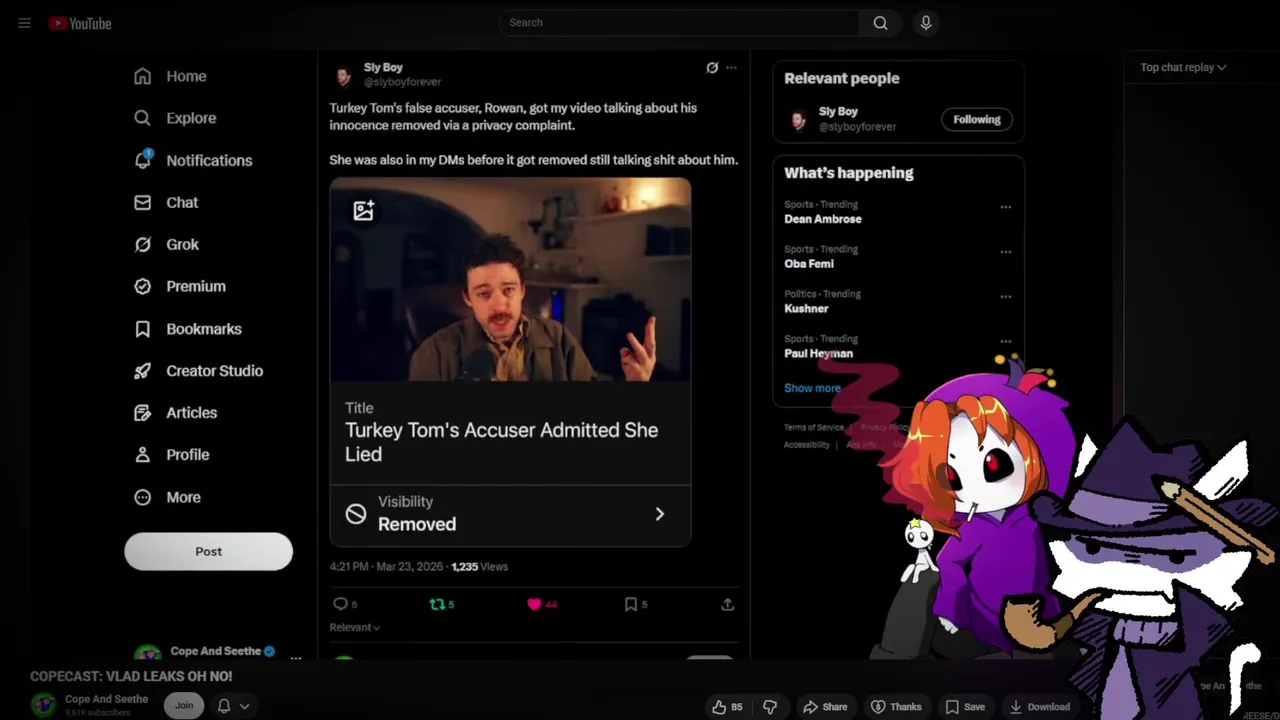This screenshot has height=720, width=1280.
Task: Click the Profile person icon
Action: [143, 455]
